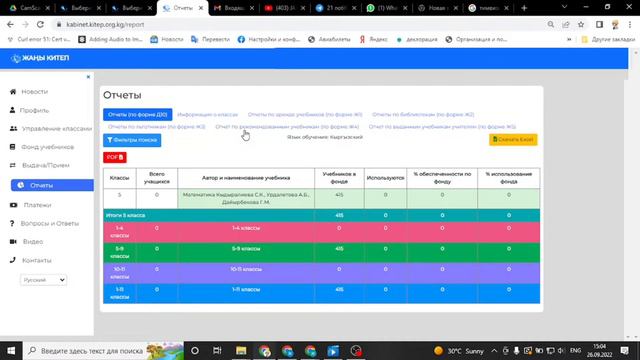The width and height of the screenshot is (640, 360).
Task: Open report on recommended textbooks (форма №4)
Action: [x=287, y=127]
